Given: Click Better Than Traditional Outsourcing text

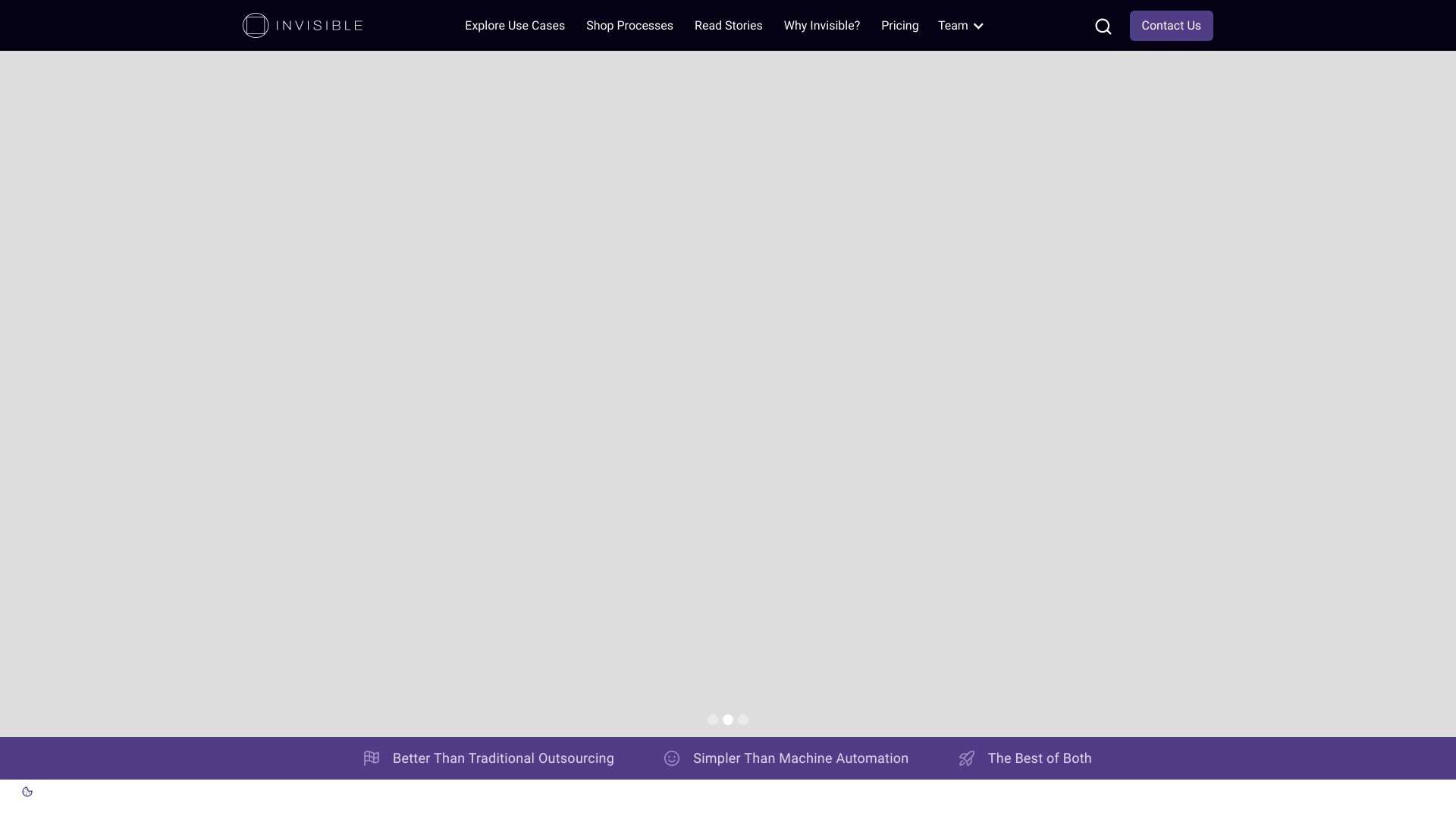Looking at the screenshot, I should click(x=503, y=758).
